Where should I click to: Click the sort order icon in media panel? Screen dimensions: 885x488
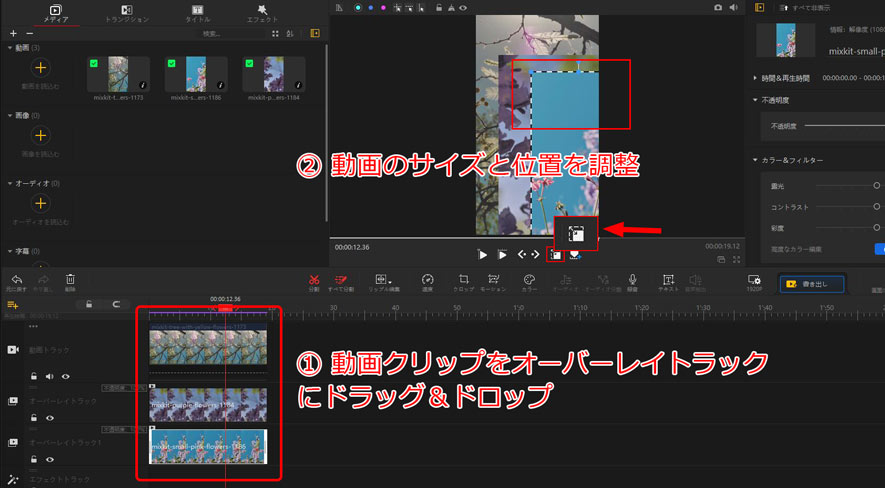(290, 33)
